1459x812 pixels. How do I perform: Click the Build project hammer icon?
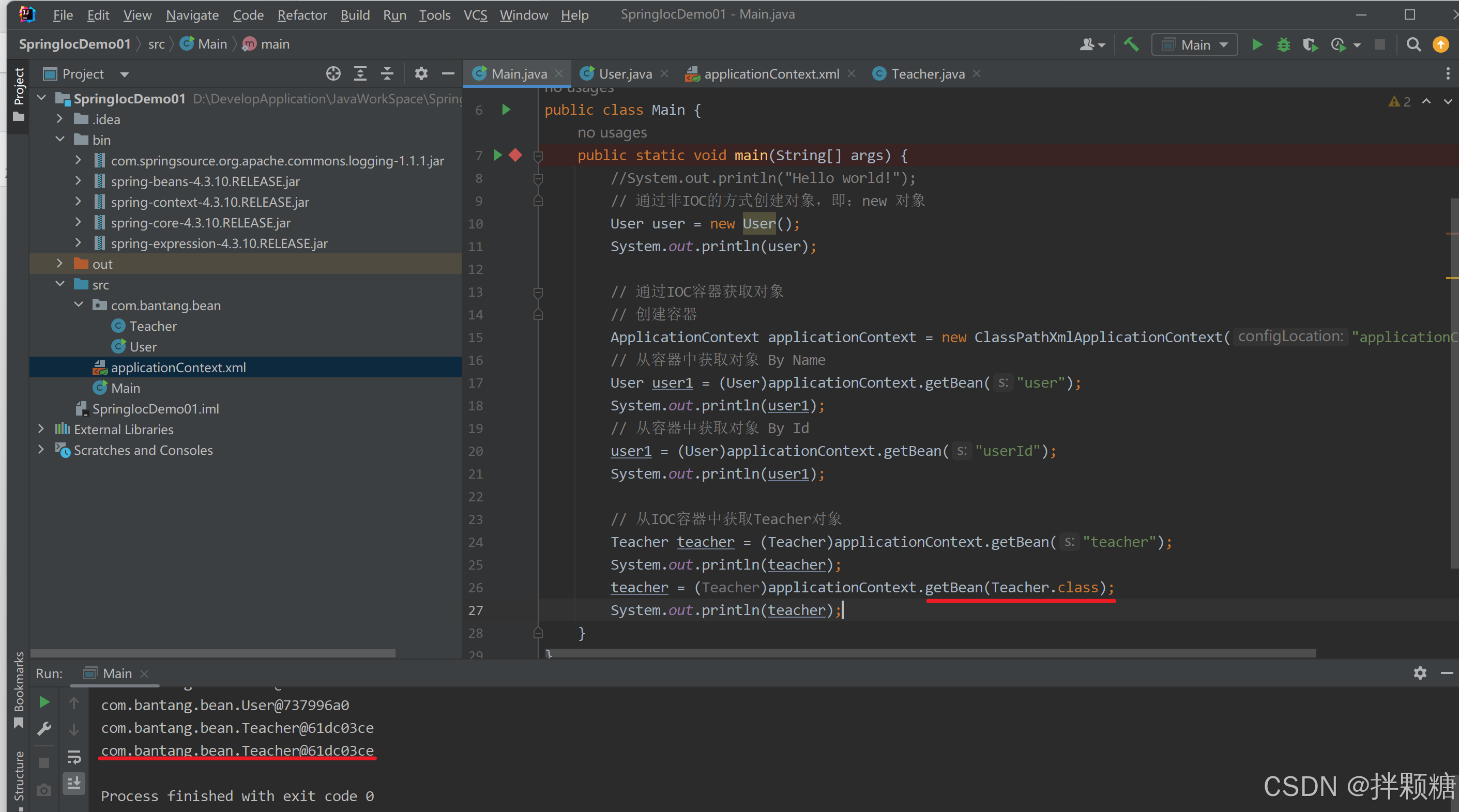(1131, 45)
